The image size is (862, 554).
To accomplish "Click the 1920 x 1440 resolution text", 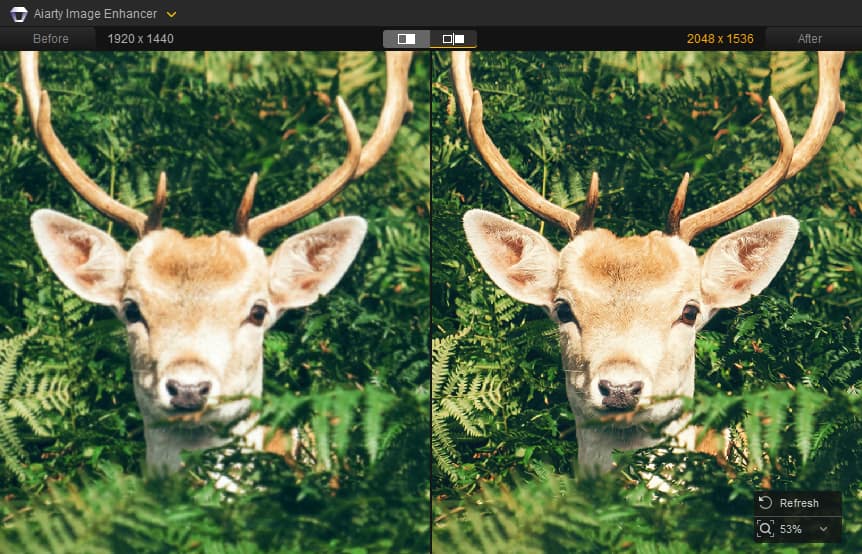I will click(x=141, y=39).
